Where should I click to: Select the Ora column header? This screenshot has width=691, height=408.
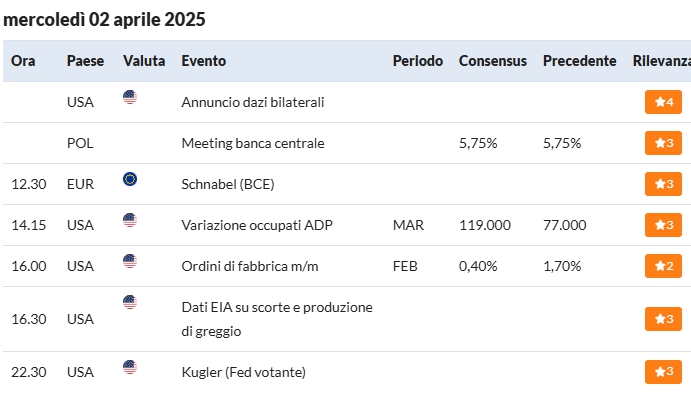(x=23, y=61)
